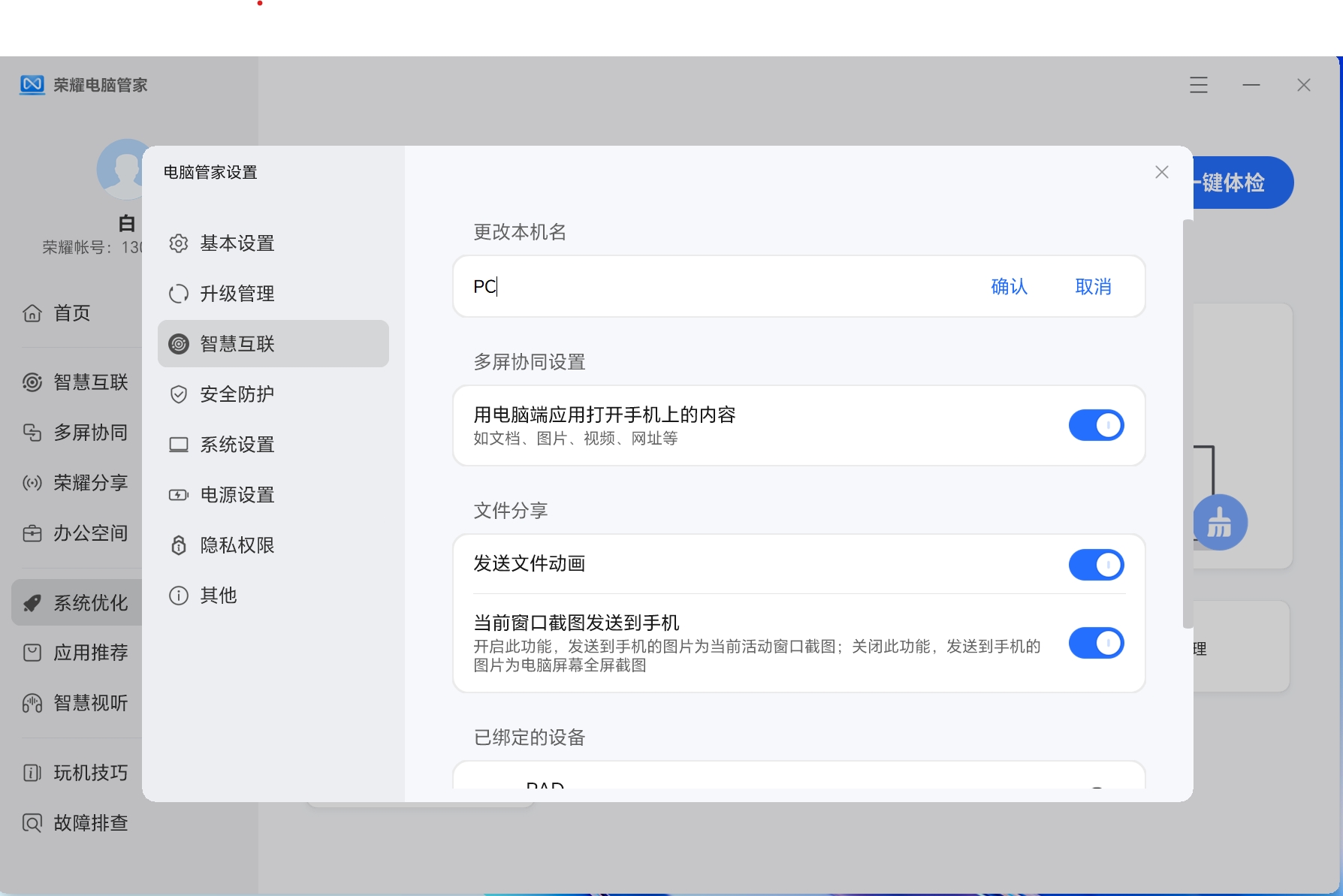Click the 隐私权限 lock icon
This screenshot has width=1343, height=896.
pyautogui.click(x=179, y=545)
